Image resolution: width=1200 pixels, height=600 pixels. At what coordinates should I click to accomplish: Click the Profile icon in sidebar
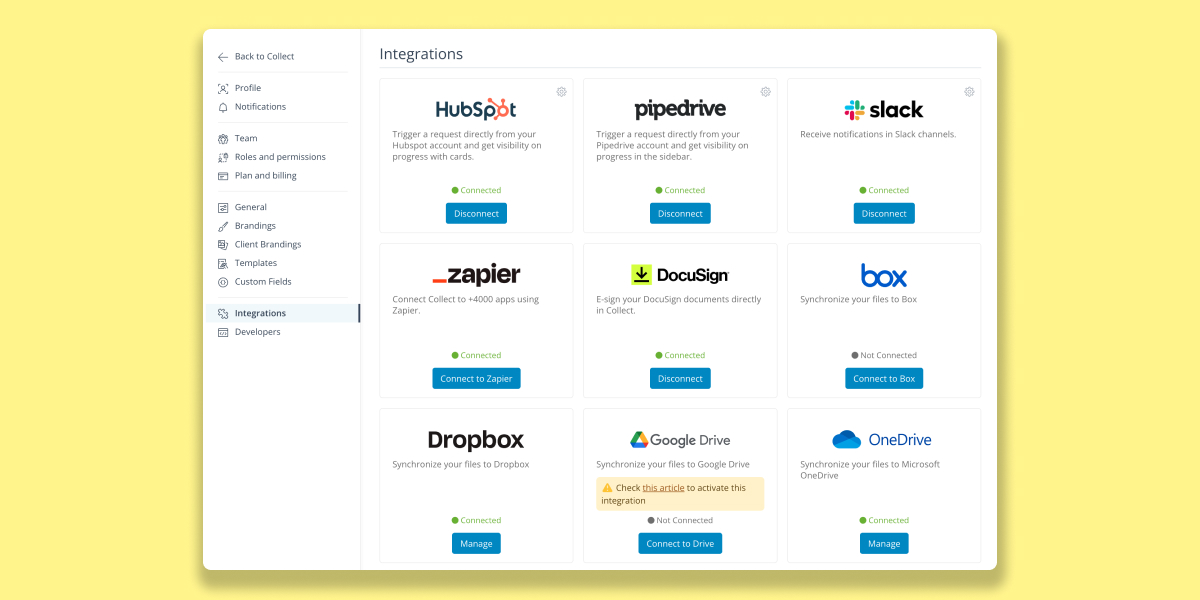223,88
